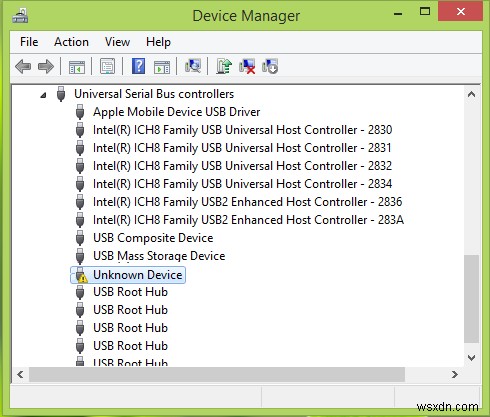Viewport: 490px width, 417px height.
Task: Click the vertical scrollbar thumb
Action: (471, 299)
